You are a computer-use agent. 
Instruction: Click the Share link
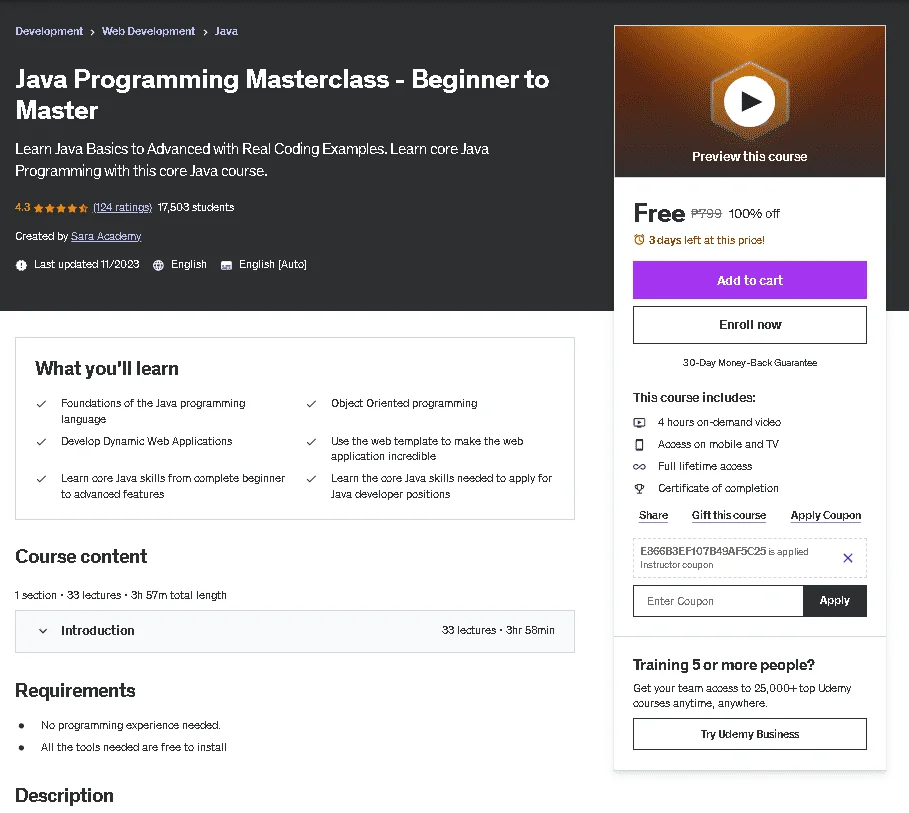point(653,516)
